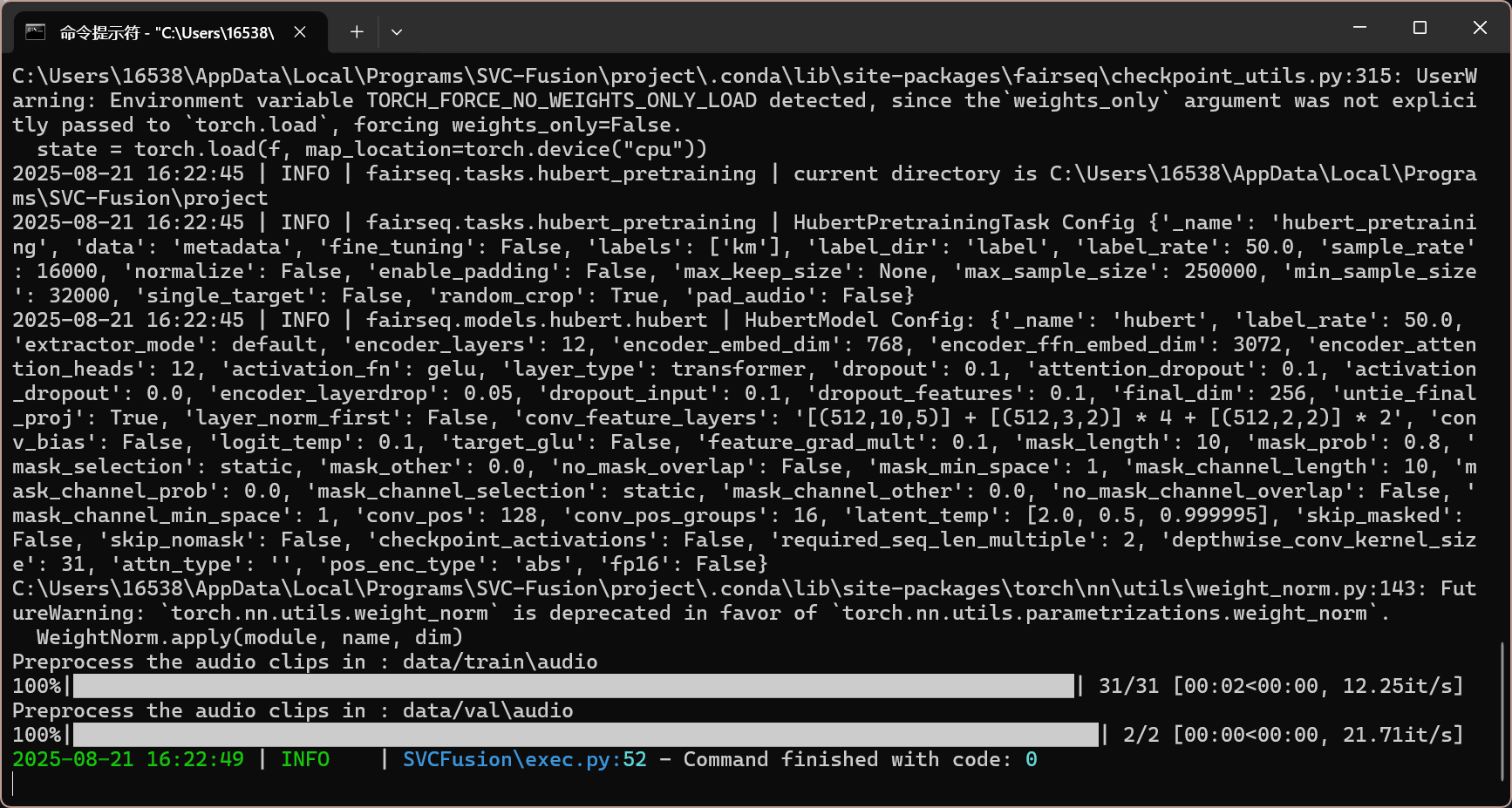Close the 命令提示符 tab
Screen dimensions: 1512x808
pos(300,32)
